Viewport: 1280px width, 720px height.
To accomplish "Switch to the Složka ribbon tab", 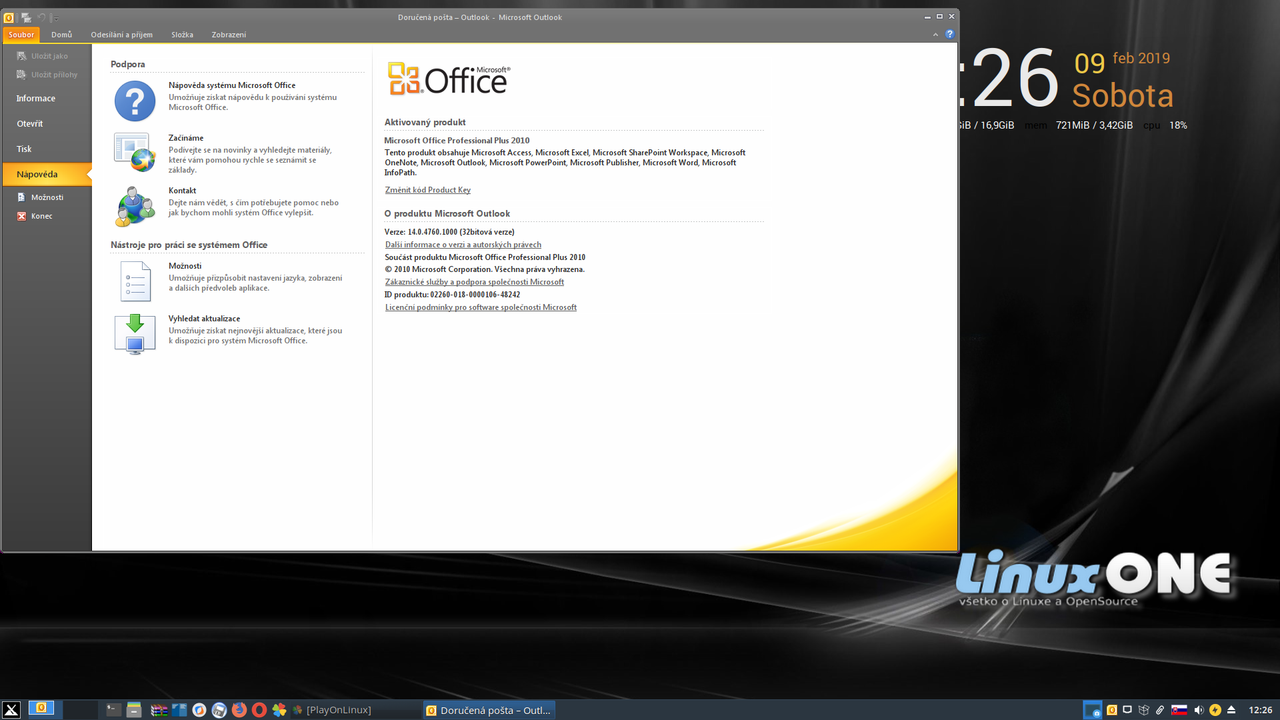I will coord(182,35).
